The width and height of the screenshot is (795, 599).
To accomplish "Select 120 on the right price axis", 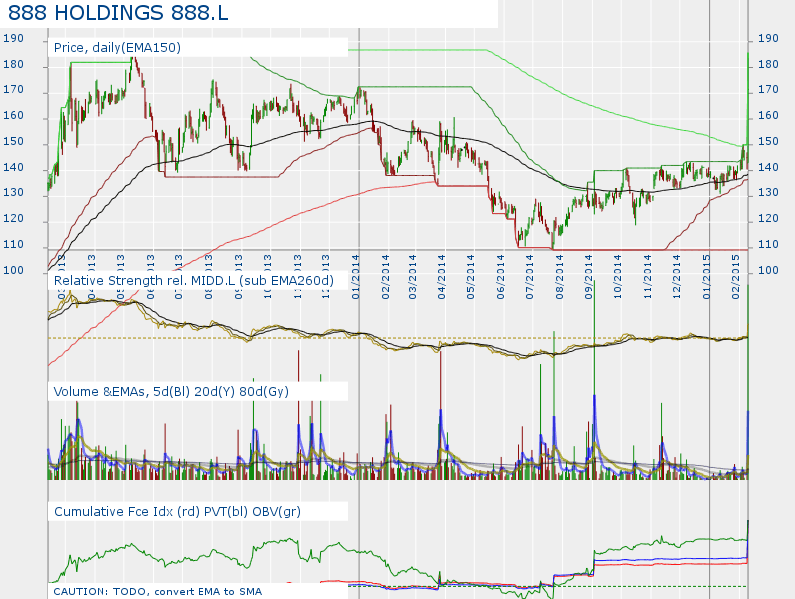I will pos(768,219).
